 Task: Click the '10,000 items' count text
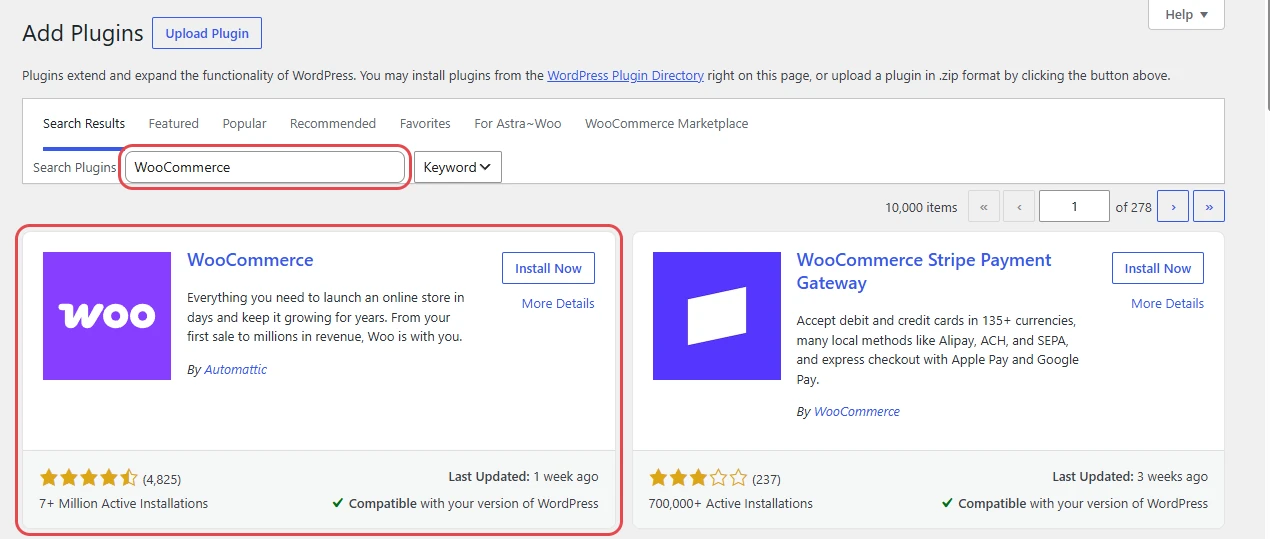[x=921, y=208]
